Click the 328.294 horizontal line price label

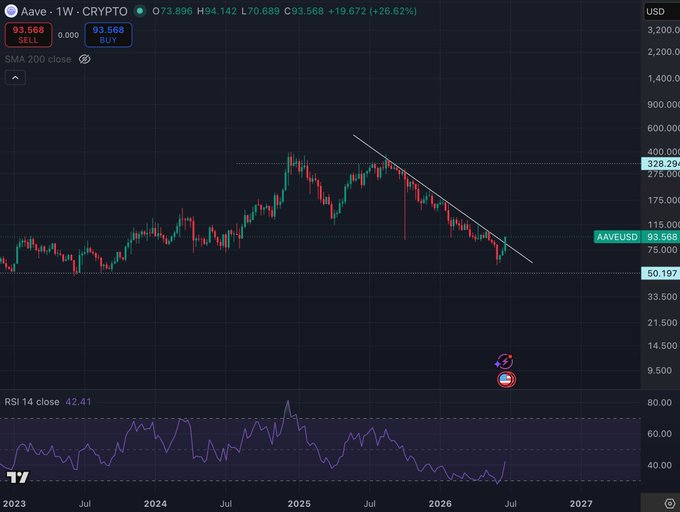(x=661, y=163)
